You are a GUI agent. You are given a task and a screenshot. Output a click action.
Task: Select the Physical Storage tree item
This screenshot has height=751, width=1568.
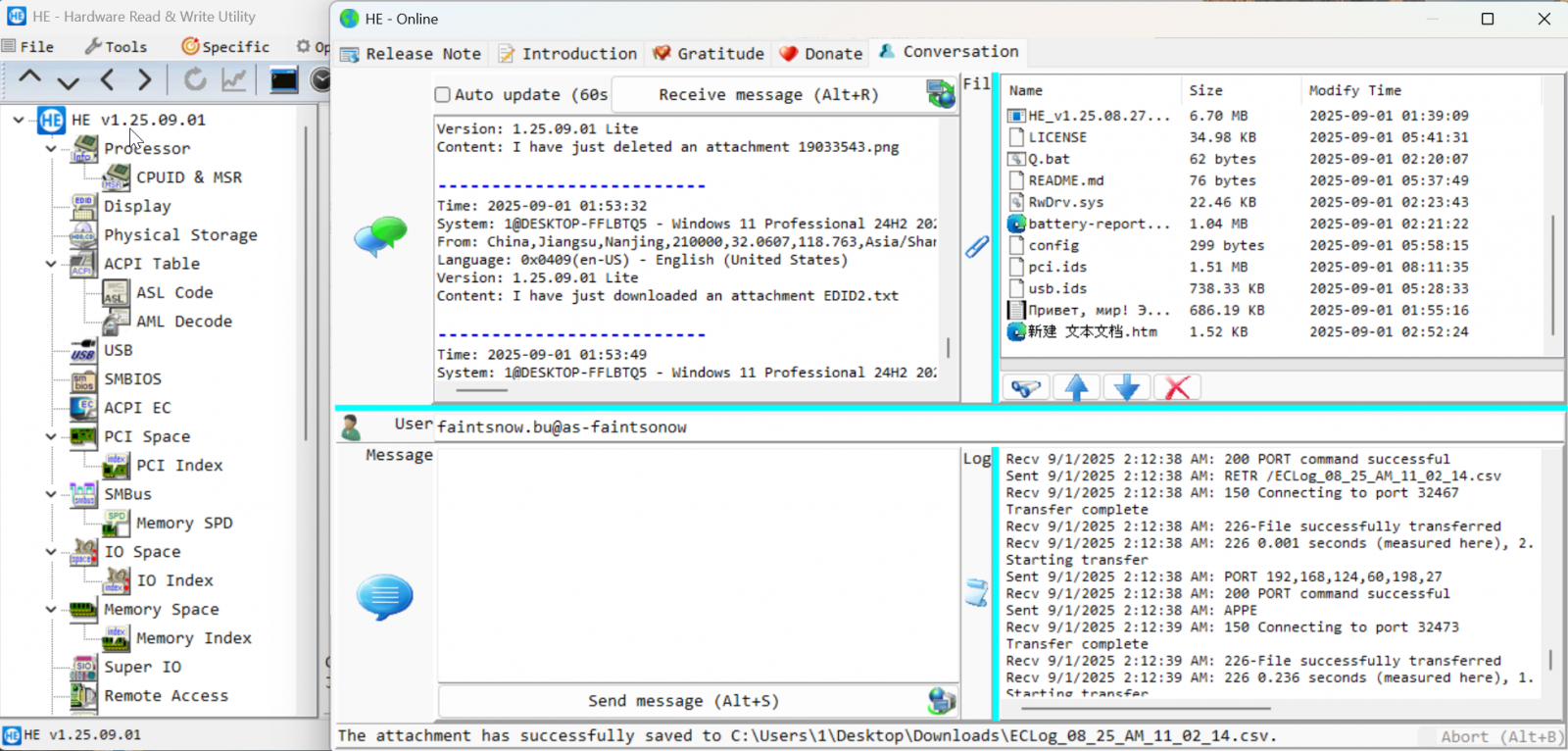pos(180,235)
